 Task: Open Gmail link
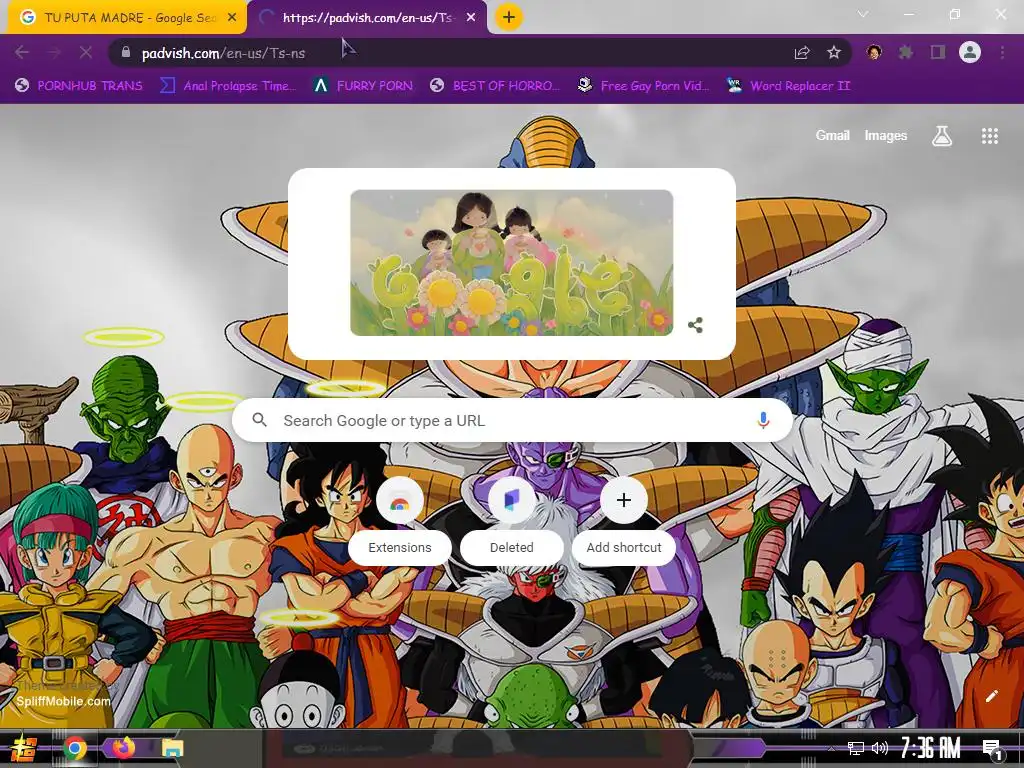pos(832,136)
